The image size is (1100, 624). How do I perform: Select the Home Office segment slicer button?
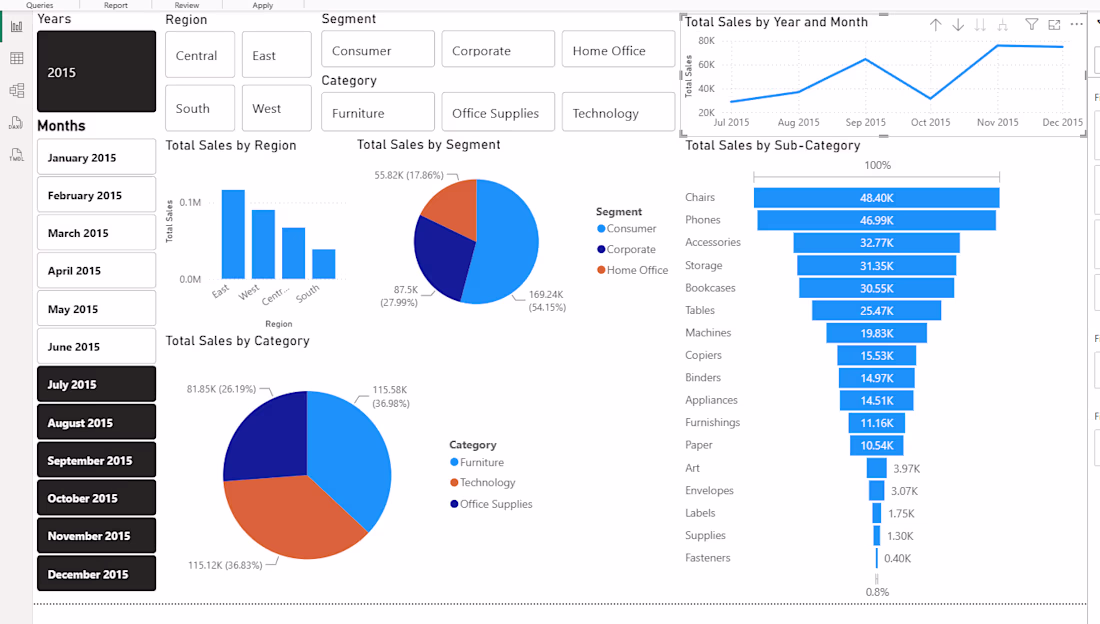point(618,49)
